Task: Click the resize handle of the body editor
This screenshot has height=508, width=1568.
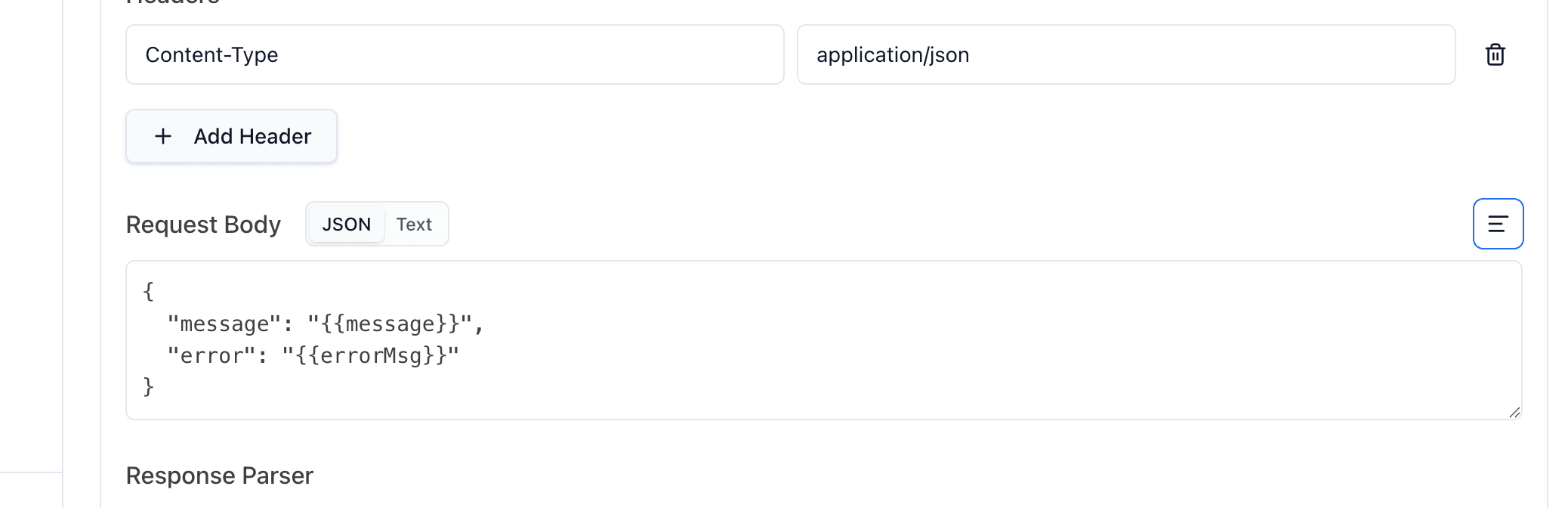Action: 1514,412
